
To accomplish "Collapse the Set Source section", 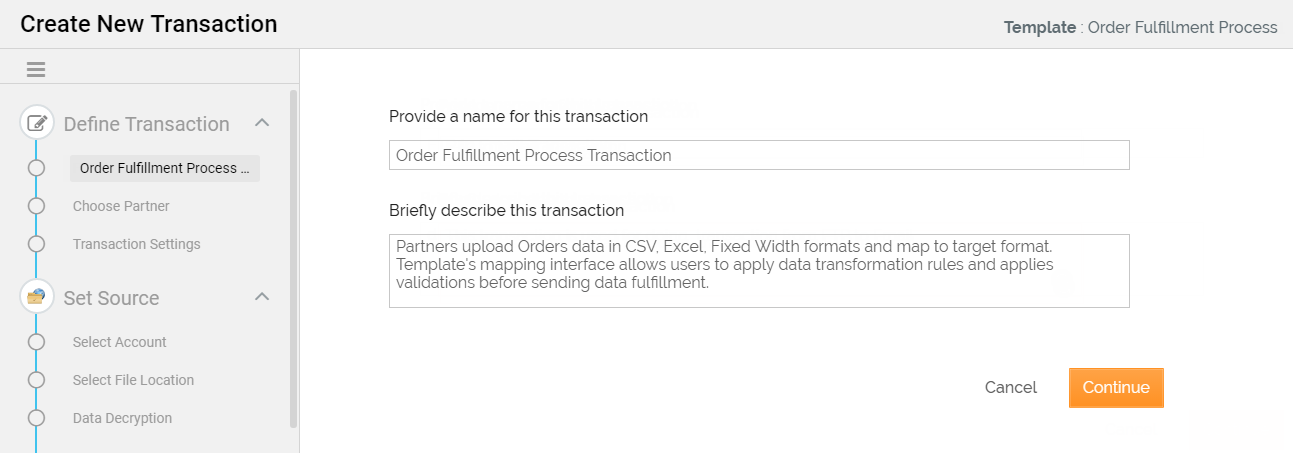I will click(x=262, y=297).
